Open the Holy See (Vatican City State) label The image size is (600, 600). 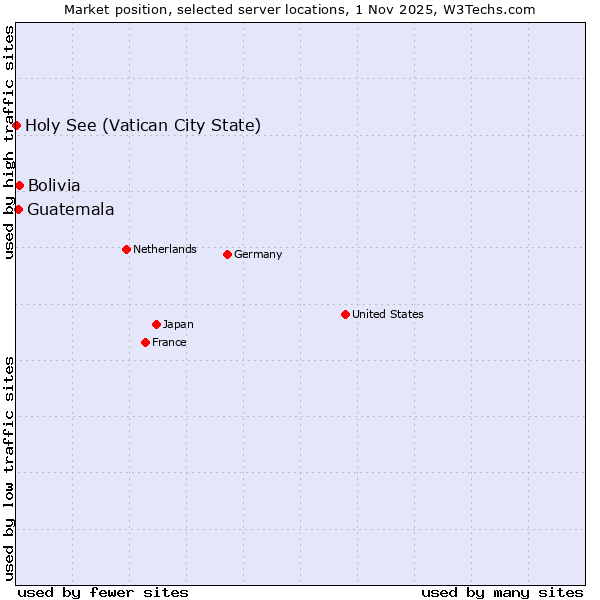pos(143,125)
